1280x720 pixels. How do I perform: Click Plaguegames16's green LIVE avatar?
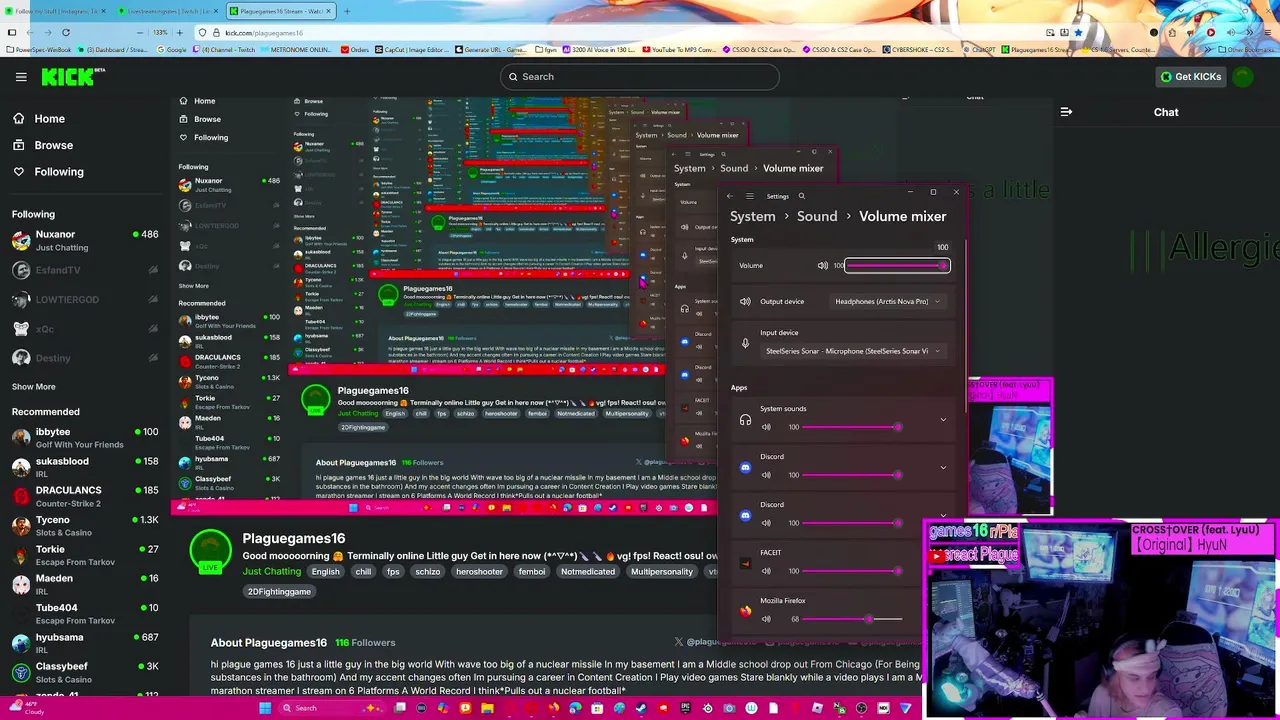(x=210, y=550)
